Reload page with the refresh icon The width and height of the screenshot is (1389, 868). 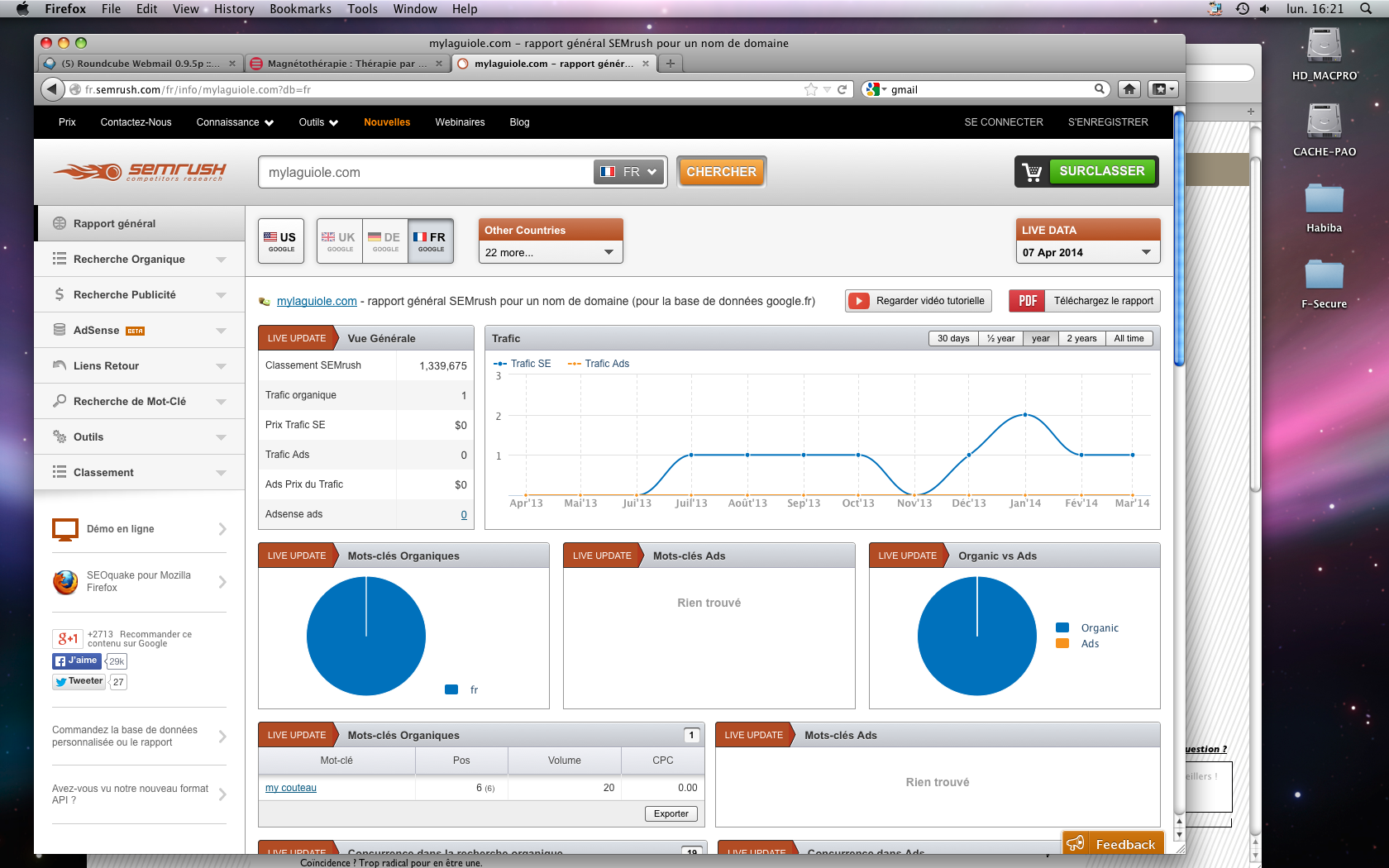[x=842, y=89]
